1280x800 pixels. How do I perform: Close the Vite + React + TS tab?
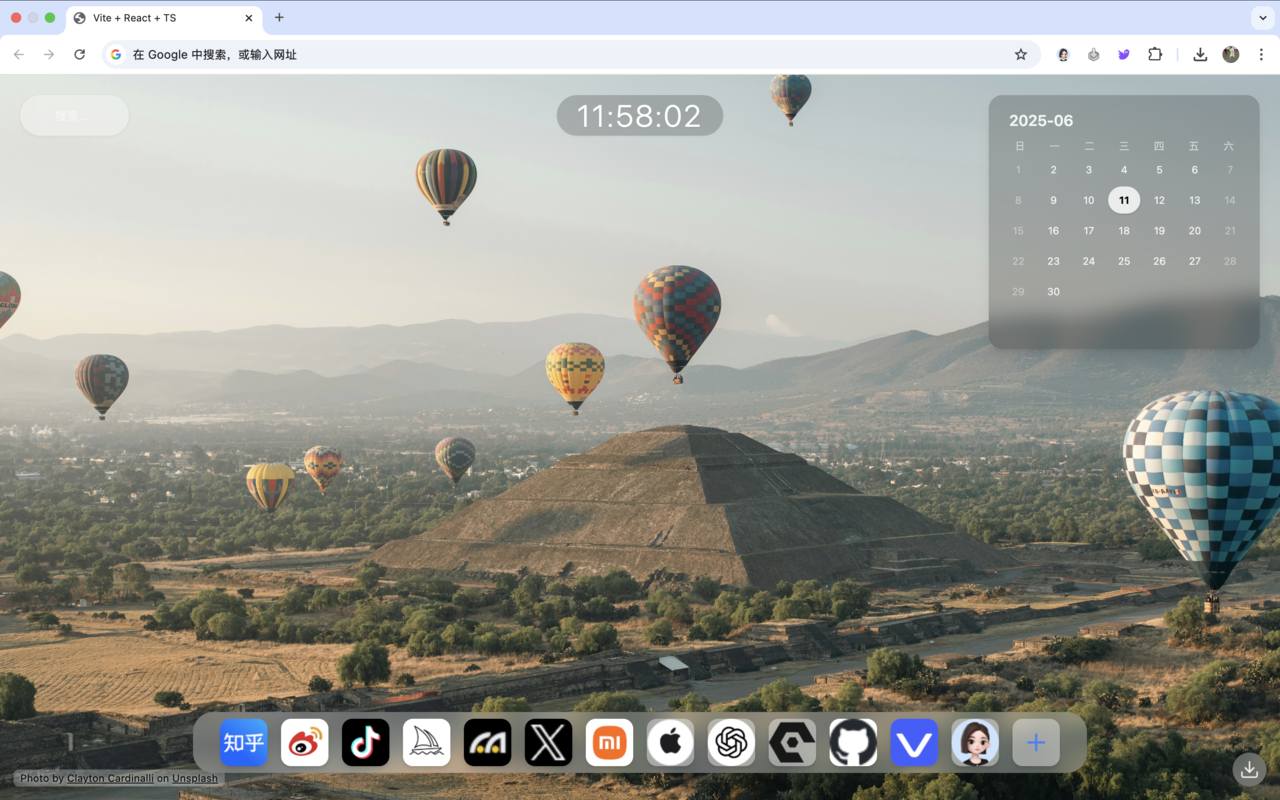coord(249,18)
